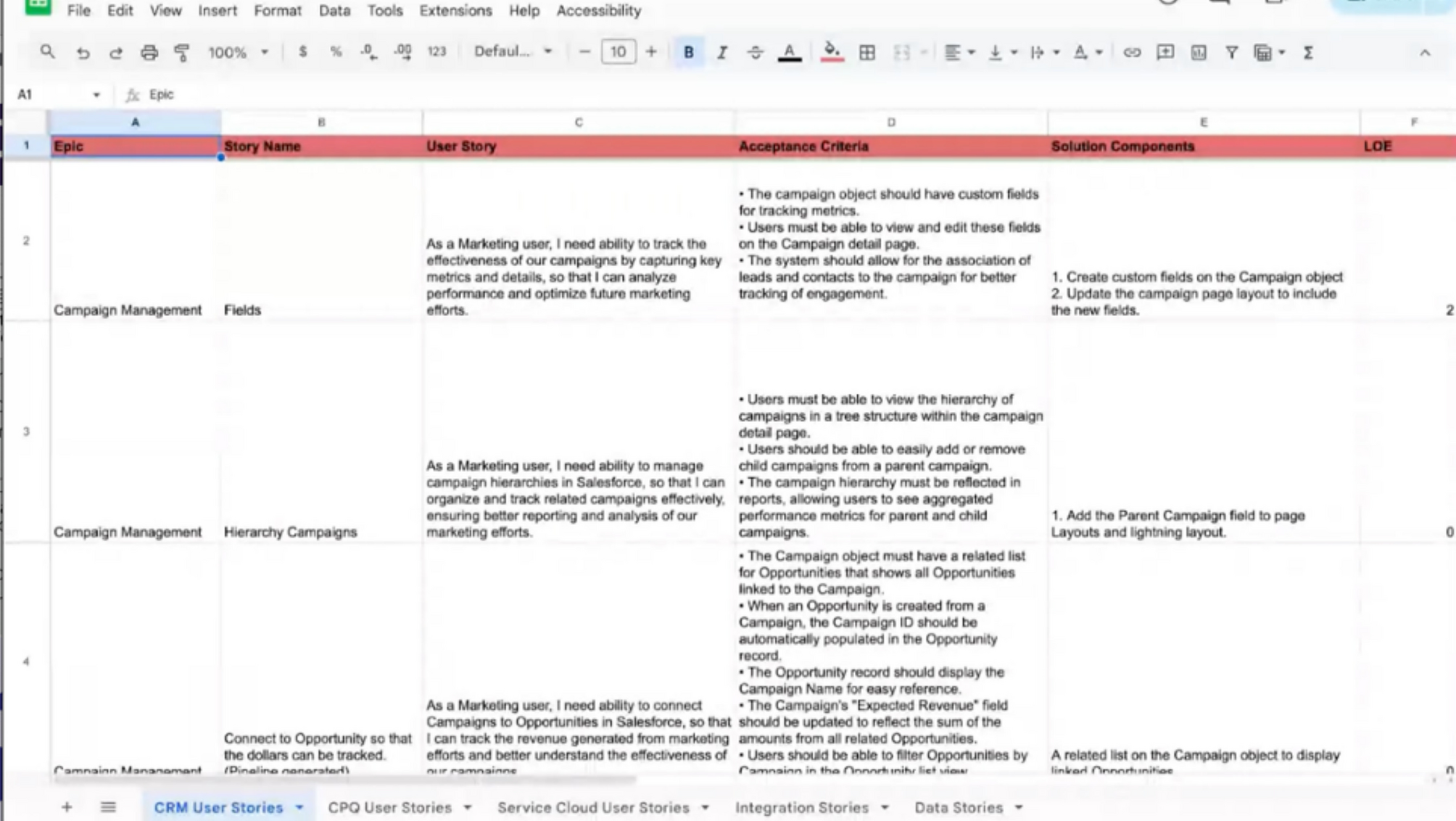Apply currency format with dollar icon
The height and width of the screenshot is (821, 1456).
coord(302,52)
